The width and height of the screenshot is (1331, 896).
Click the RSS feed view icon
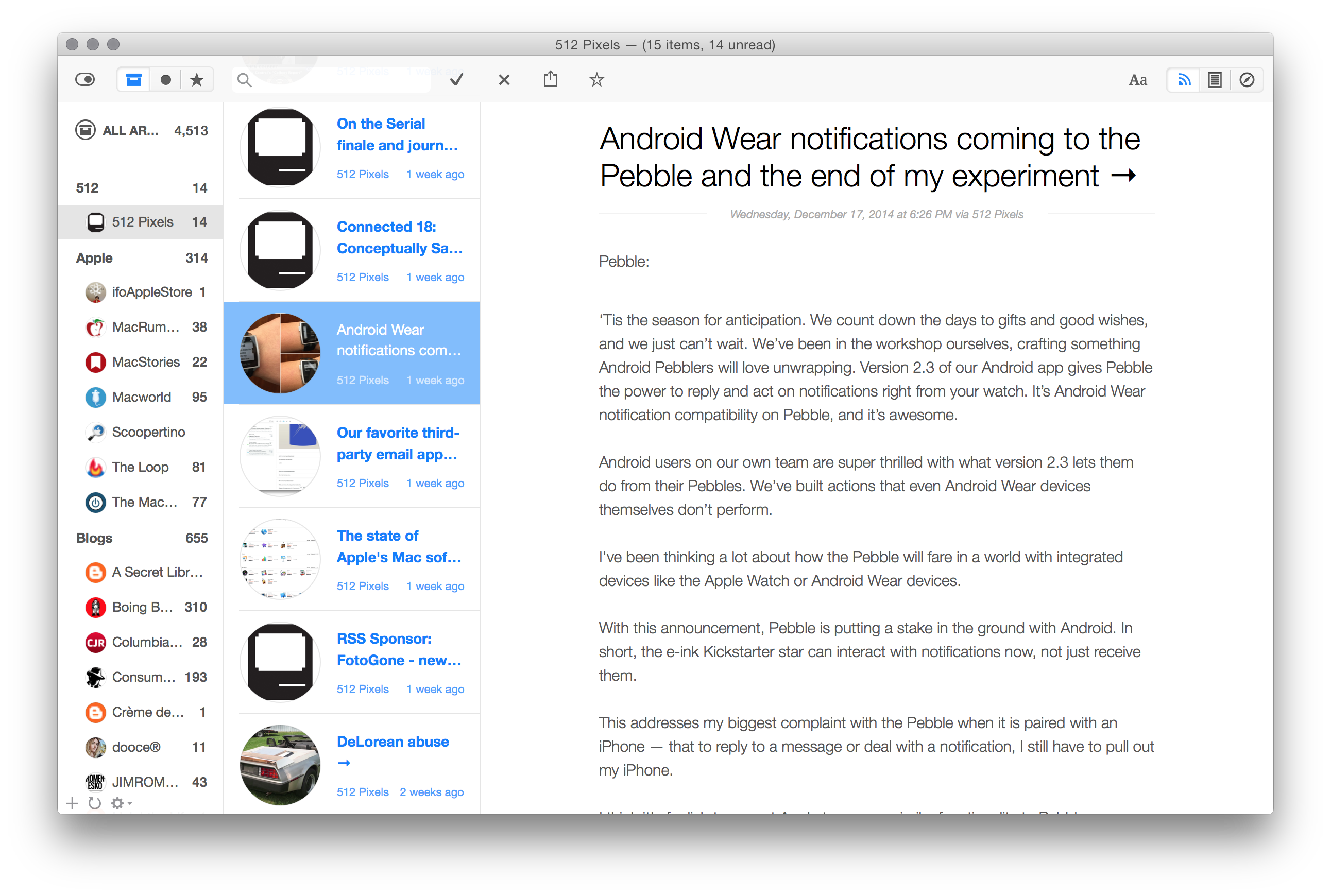tap(1183, 79)
